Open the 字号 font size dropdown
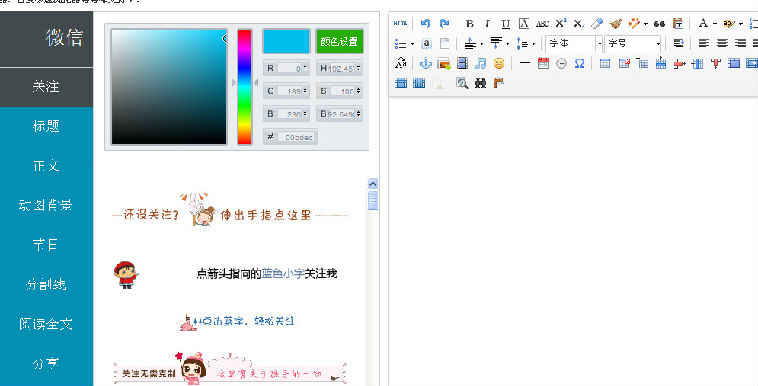The height and width of the screenshot is (386, 758). [x=633, y=44]
